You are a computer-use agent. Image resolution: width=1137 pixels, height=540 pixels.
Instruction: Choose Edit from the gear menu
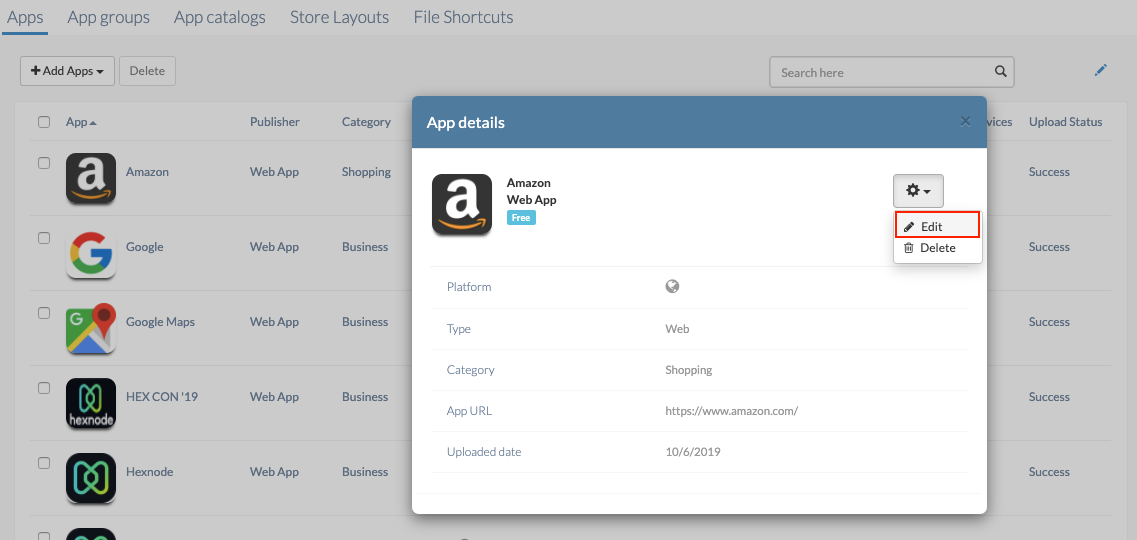click(x=938, y=226)
